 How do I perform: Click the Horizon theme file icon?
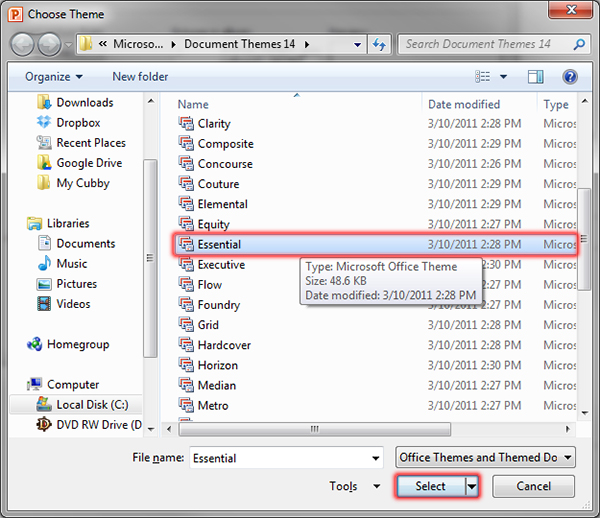point(186,365)
